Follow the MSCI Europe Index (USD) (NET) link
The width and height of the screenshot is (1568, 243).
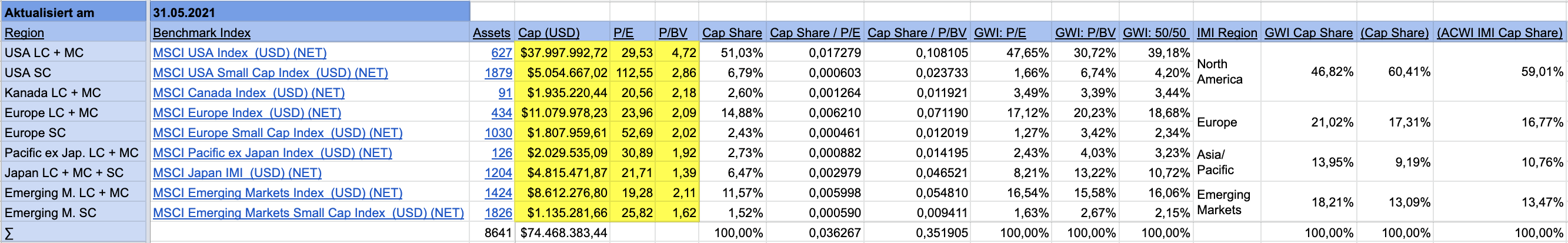pos(246,114)
